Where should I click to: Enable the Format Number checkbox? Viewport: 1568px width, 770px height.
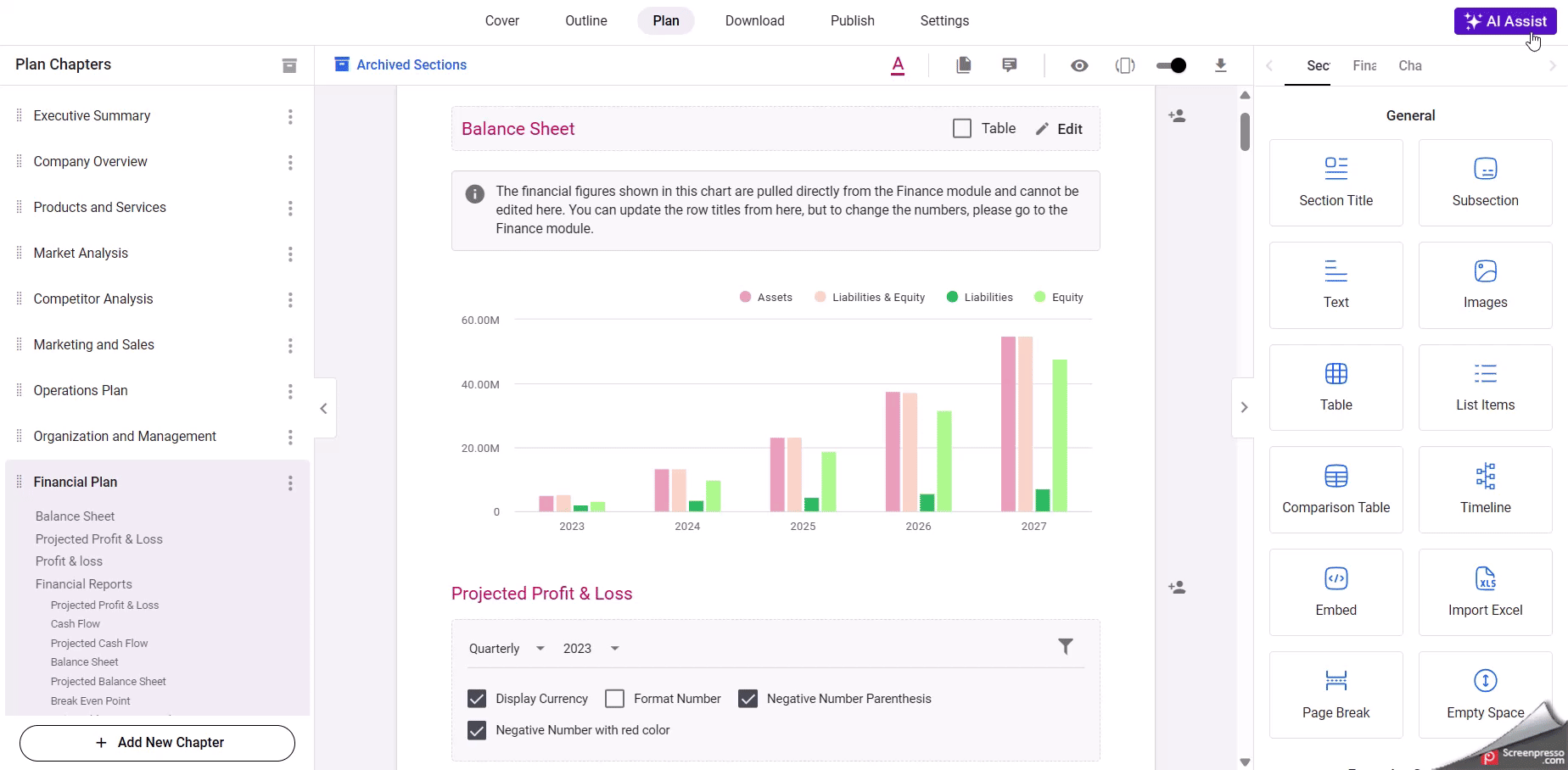pos(615,699)
